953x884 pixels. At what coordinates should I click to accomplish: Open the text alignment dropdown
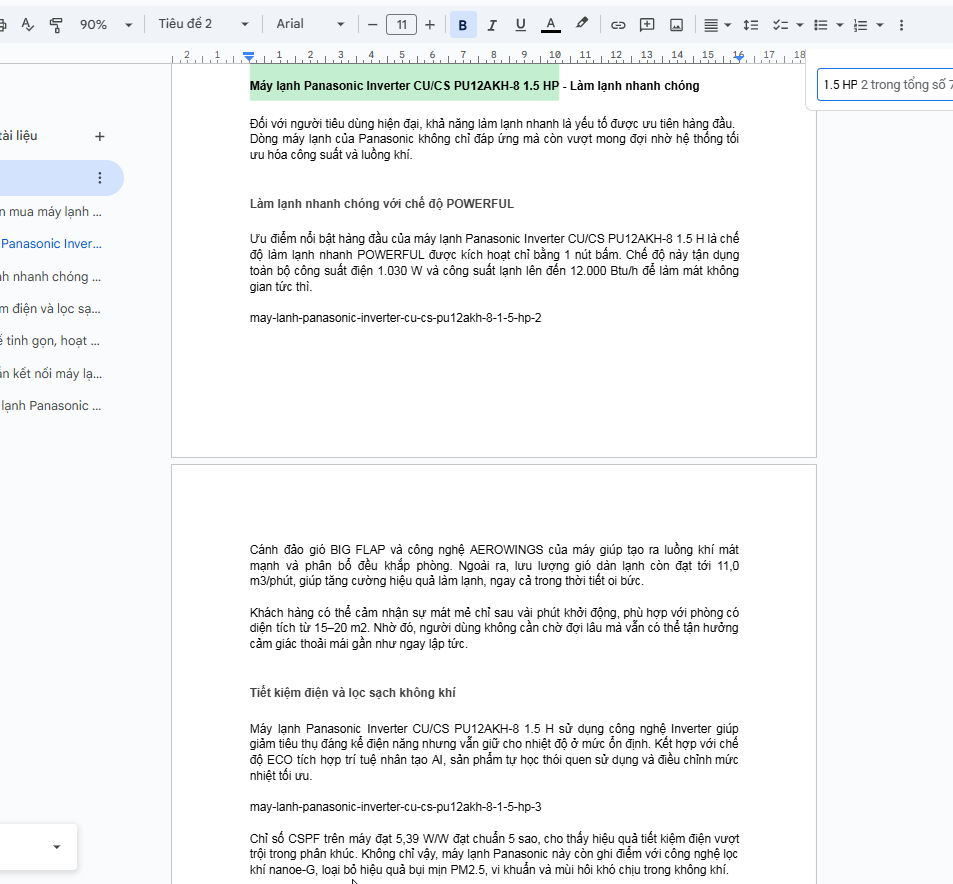point(717,25)
